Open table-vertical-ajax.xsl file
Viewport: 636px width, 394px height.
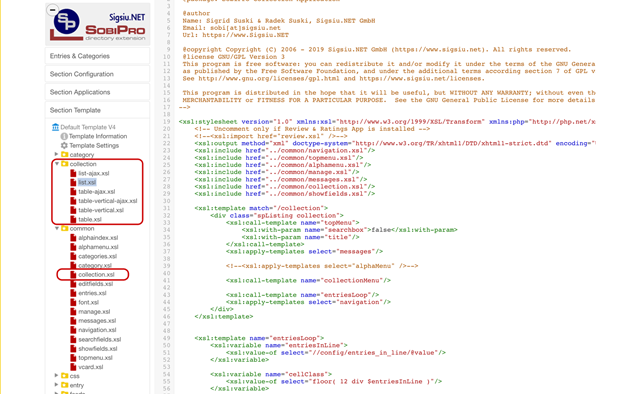tap(107, 201)
